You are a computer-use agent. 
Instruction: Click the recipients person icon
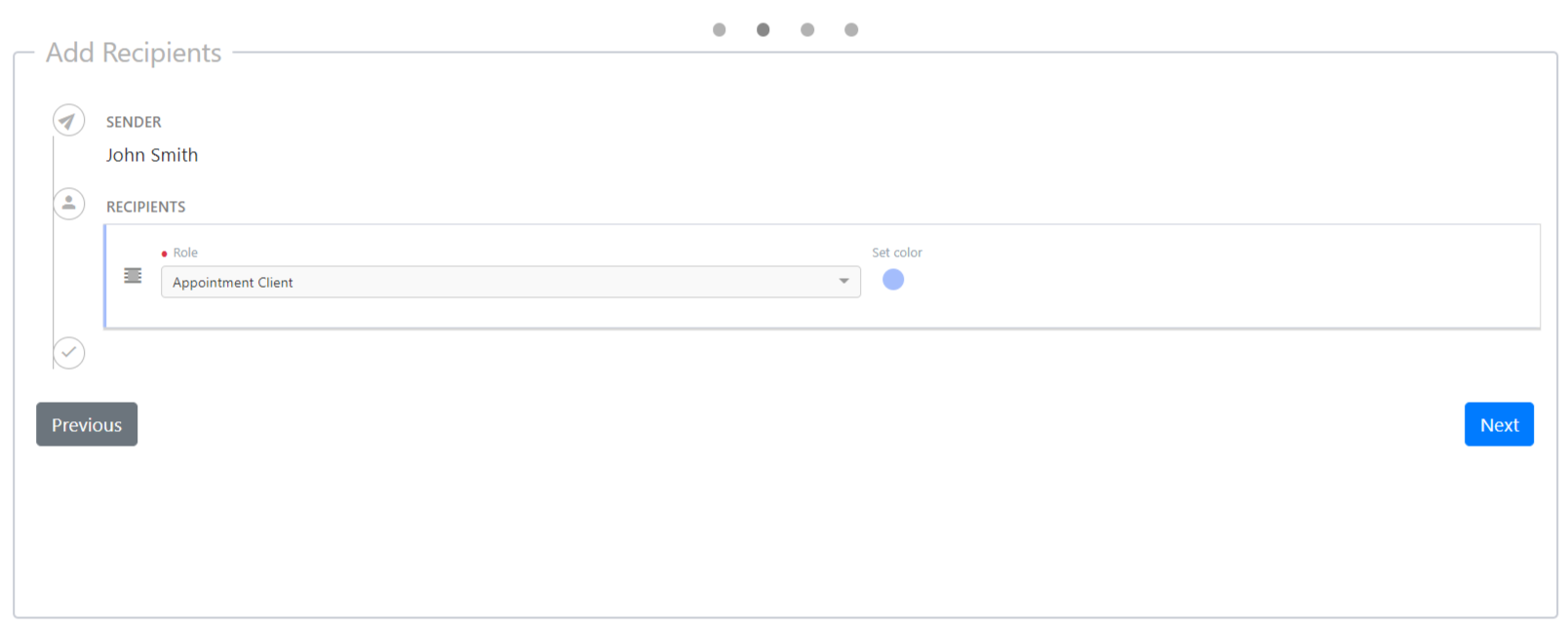(x=68, y=203)
